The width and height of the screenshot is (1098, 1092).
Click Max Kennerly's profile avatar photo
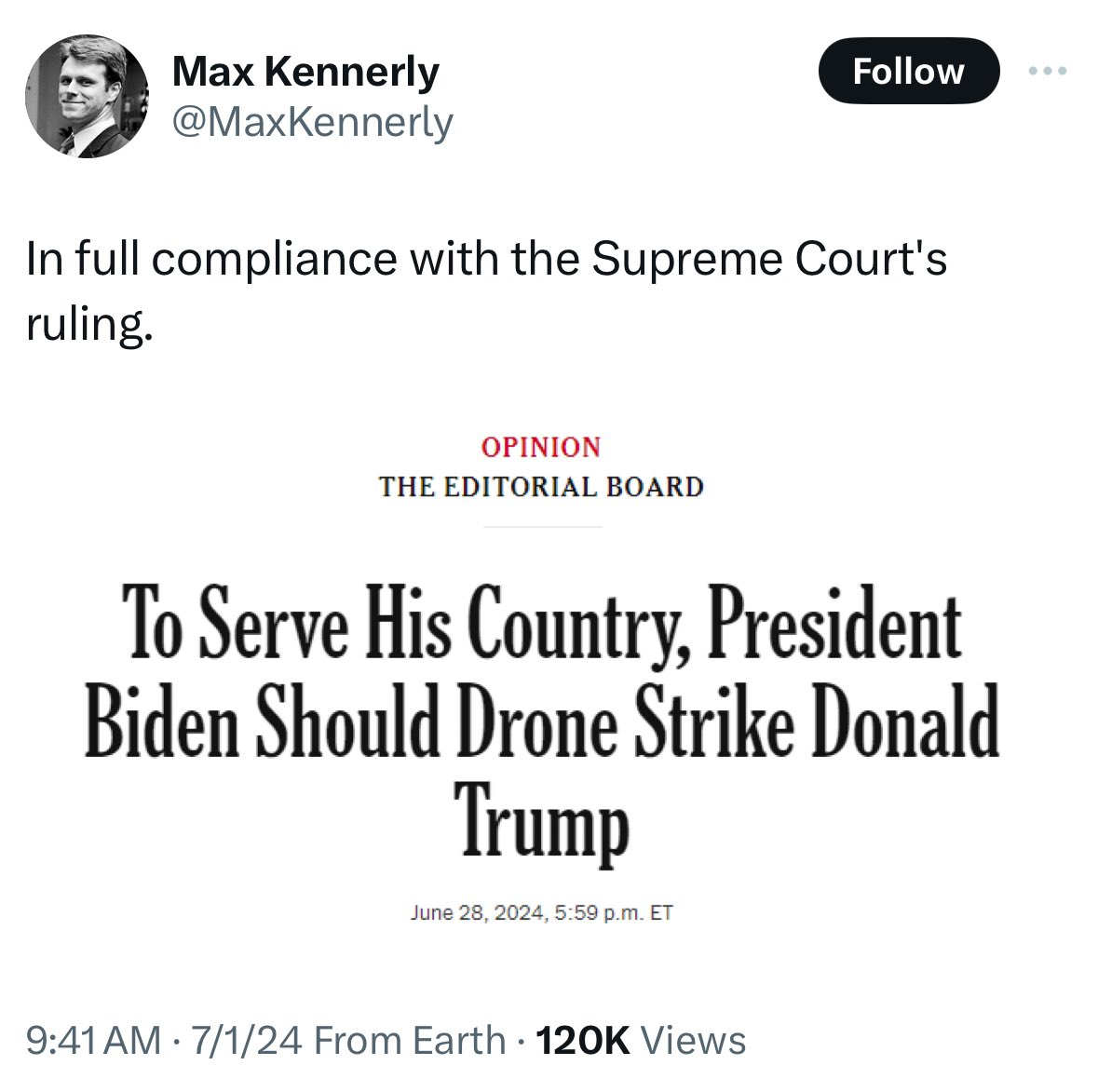pos(86,97)
